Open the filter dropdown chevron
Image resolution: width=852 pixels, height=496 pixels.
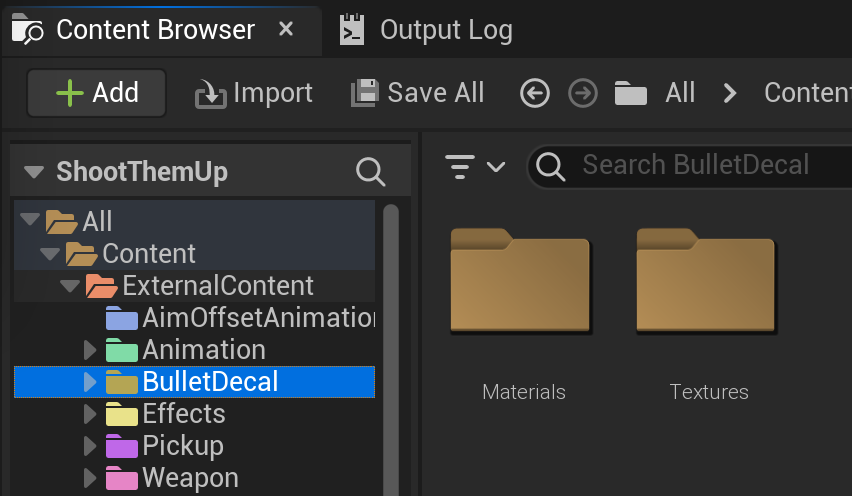496,166
